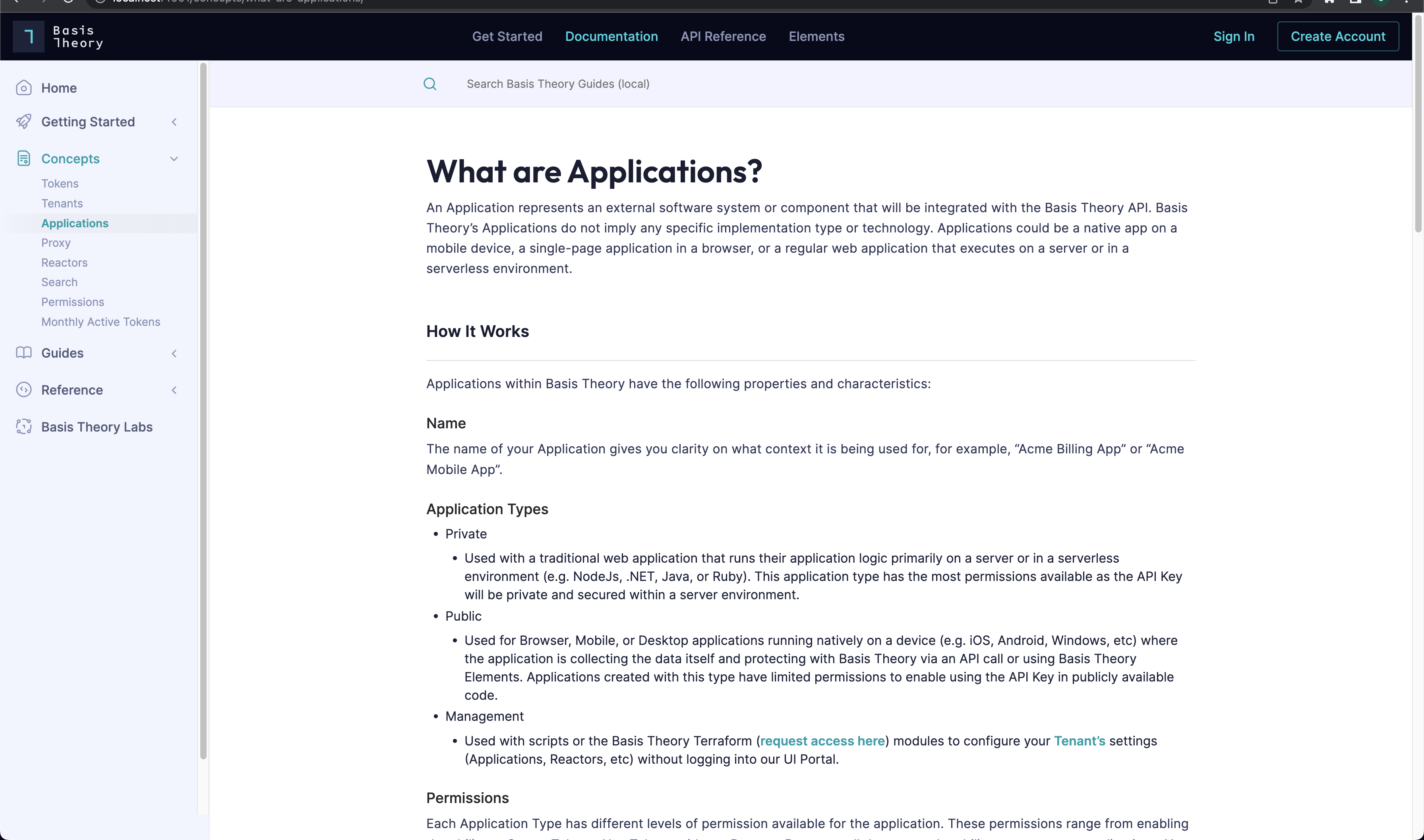Collapse the Concepts section chevron
Viewport: 1424px width, 840px height.
pos(174,159)
